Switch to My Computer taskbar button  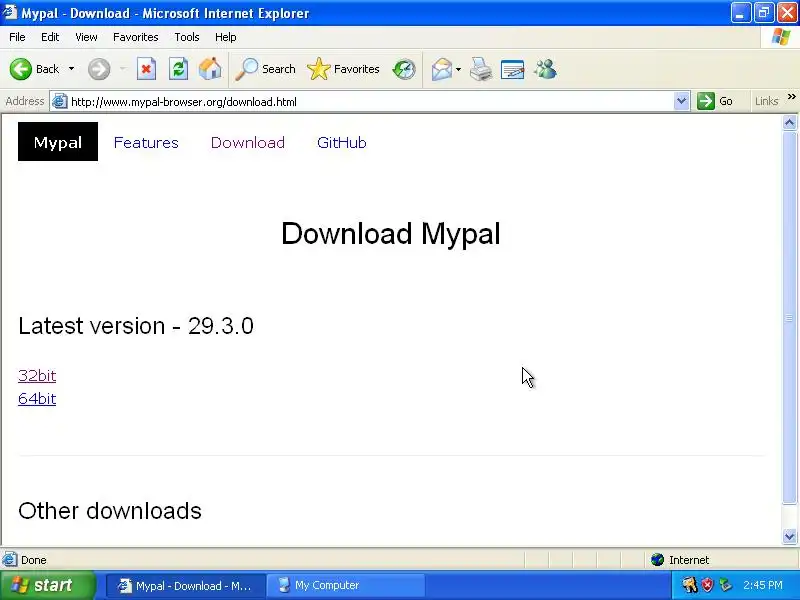(x=348, y=586)
